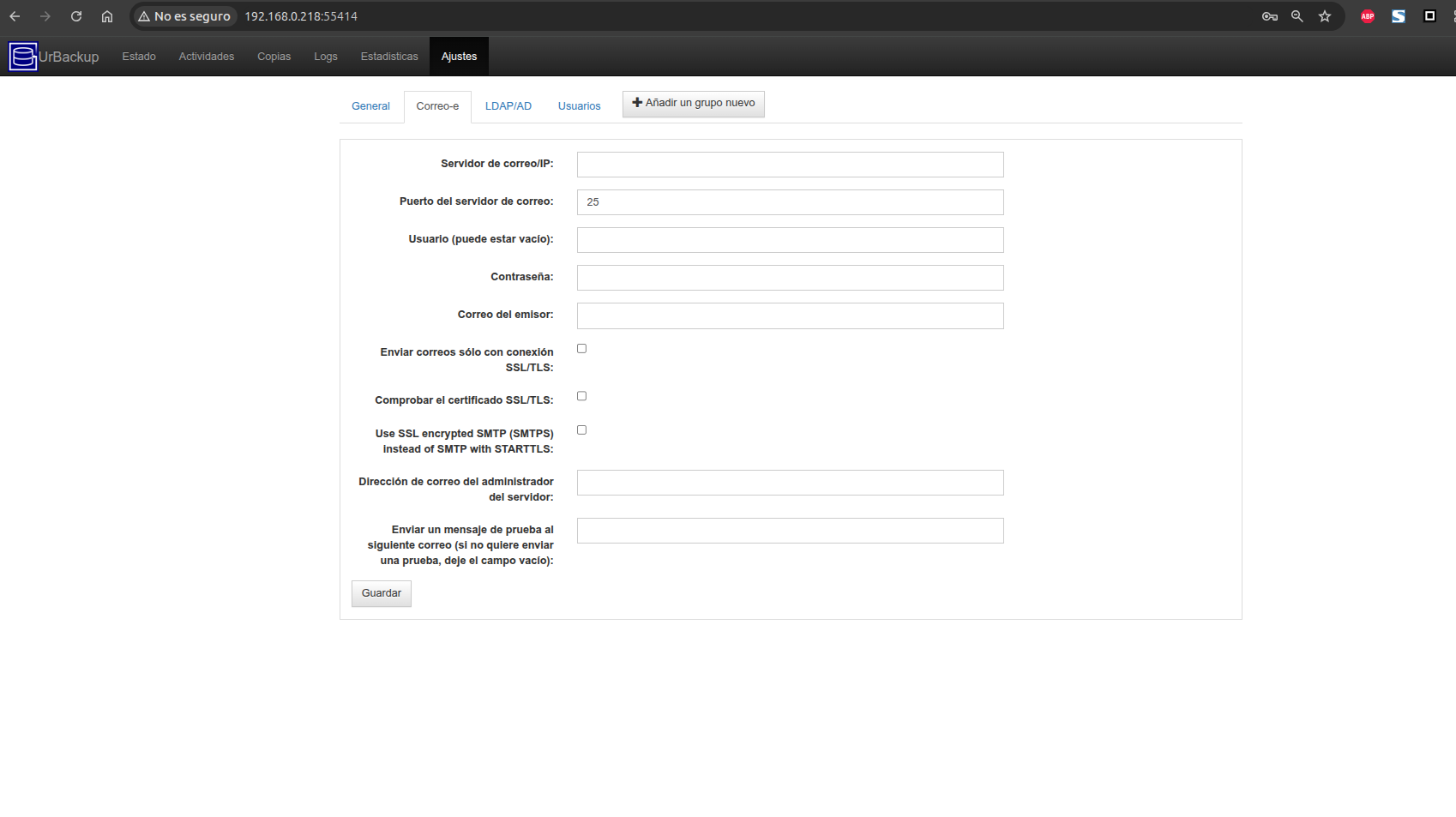
Task: Click the Puerto del servidor de correo field
Action: [x=790, y=202]
